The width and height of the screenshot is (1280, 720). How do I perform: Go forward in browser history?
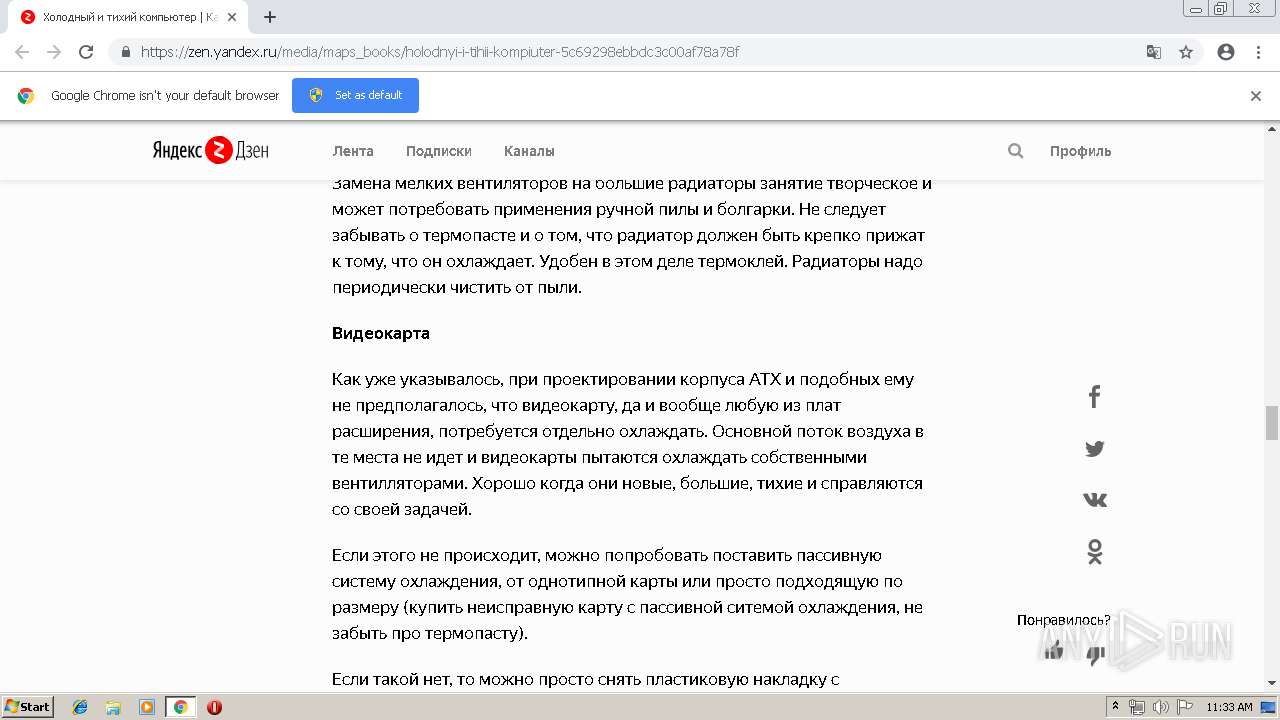[54, 52]
